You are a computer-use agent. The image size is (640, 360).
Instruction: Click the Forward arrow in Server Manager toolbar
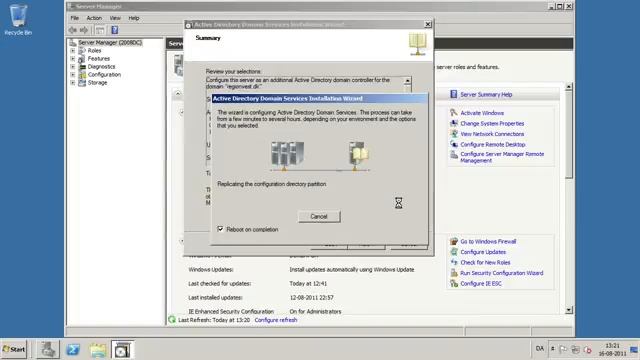[84, 30]
